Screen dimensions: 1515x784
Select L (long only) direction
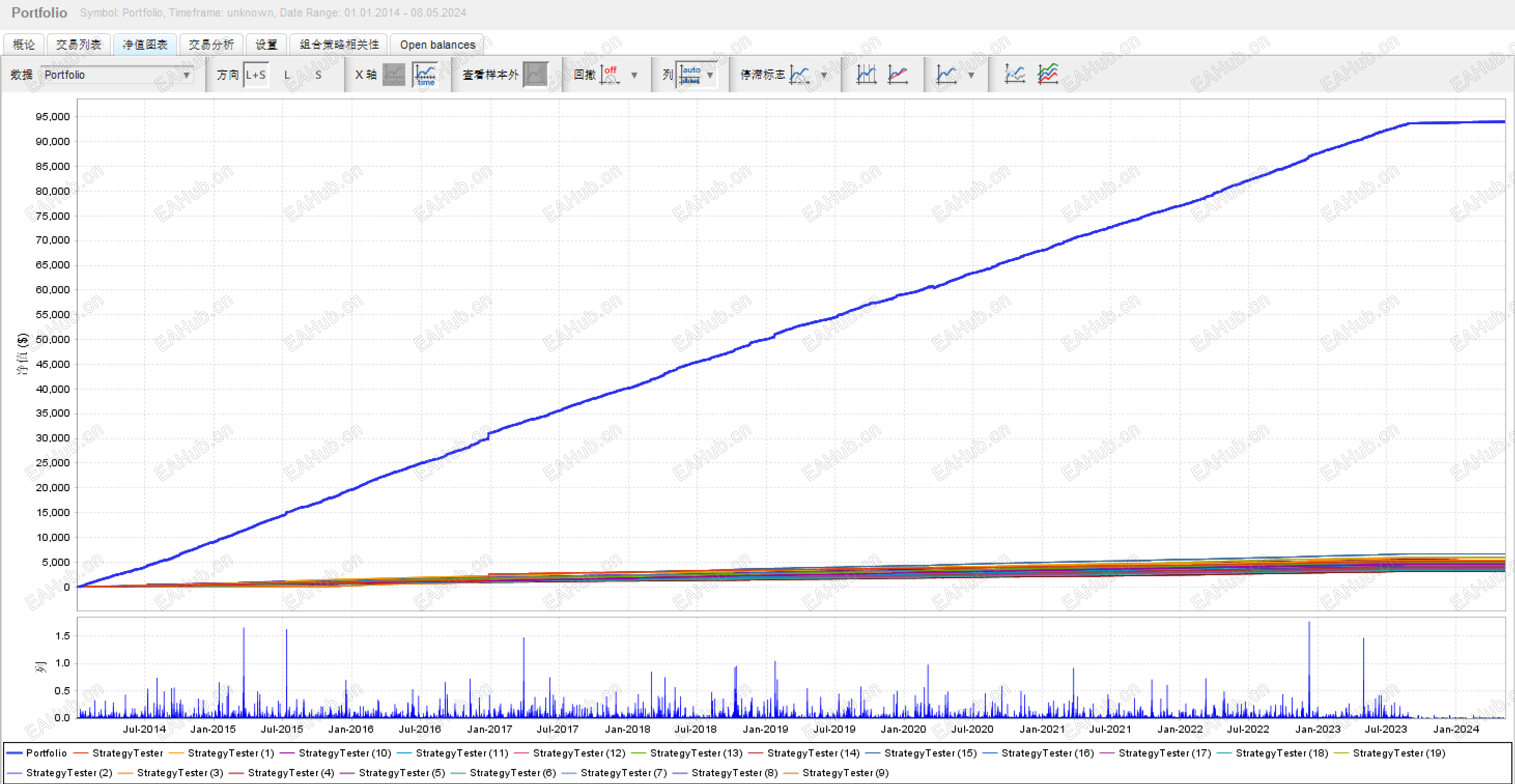point(287,75)
